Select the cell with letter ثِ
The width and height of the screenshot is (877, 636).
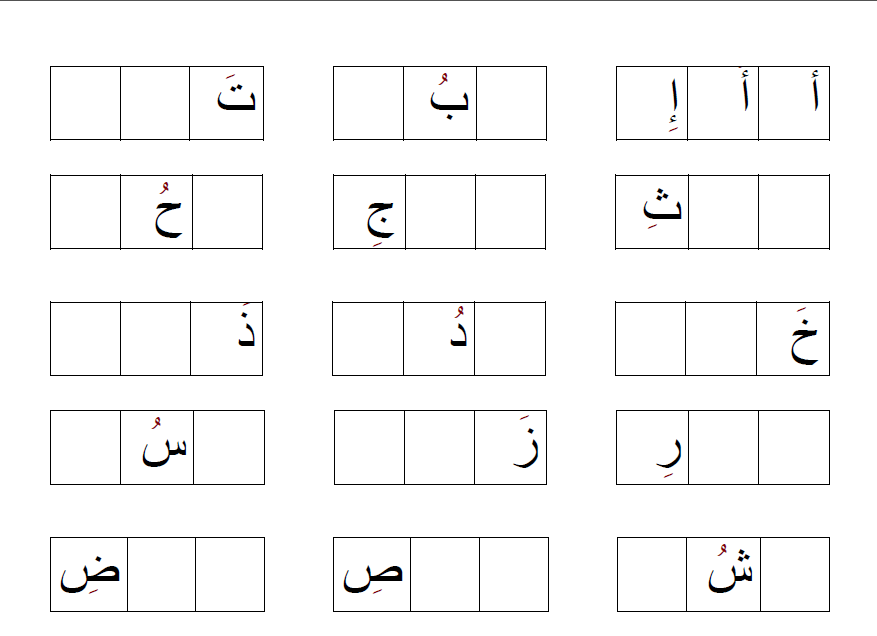[x=652, y=212]
